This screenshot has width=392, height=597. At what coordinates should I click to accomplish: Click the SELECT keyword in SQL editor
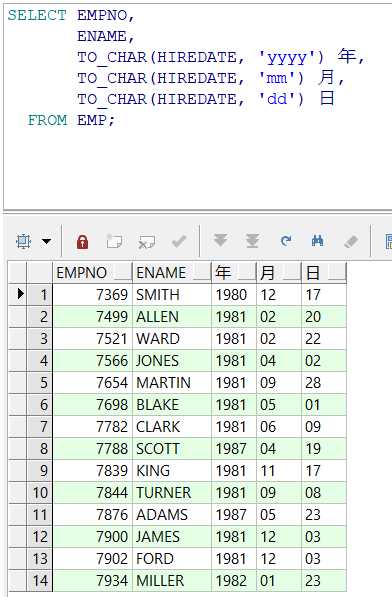point(37,15)
